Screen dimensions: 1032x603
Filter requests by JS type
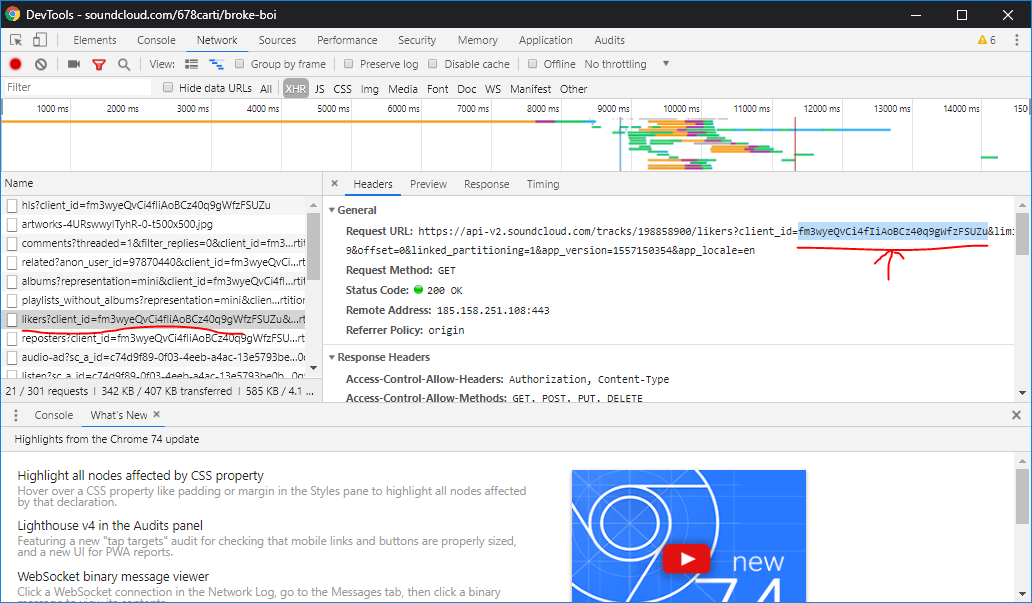pyautogui.click(x=319, y=88)
